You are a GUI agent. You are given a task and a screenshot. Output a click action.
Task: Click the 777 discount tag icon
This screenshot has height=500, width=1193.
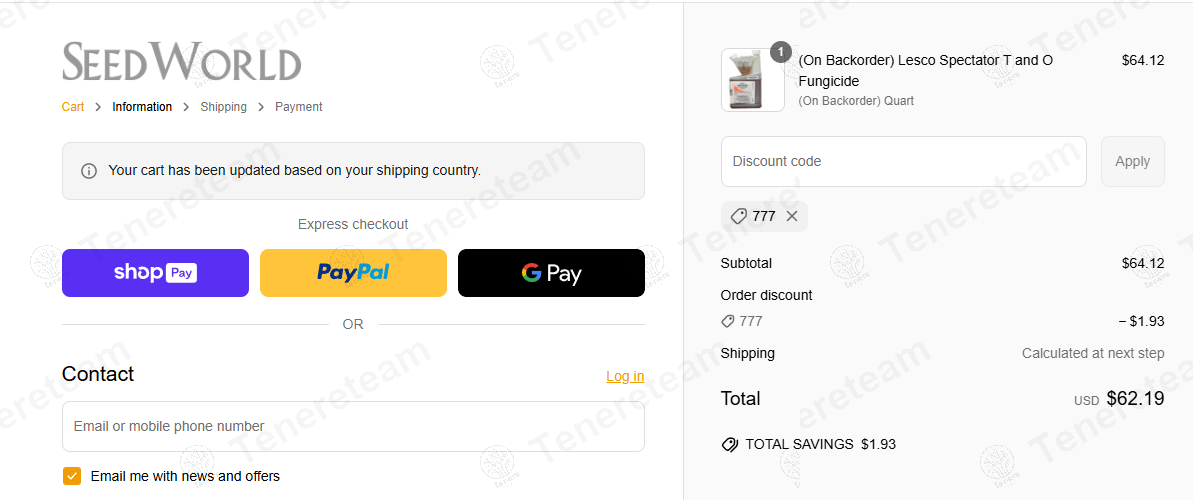(739, 216)
